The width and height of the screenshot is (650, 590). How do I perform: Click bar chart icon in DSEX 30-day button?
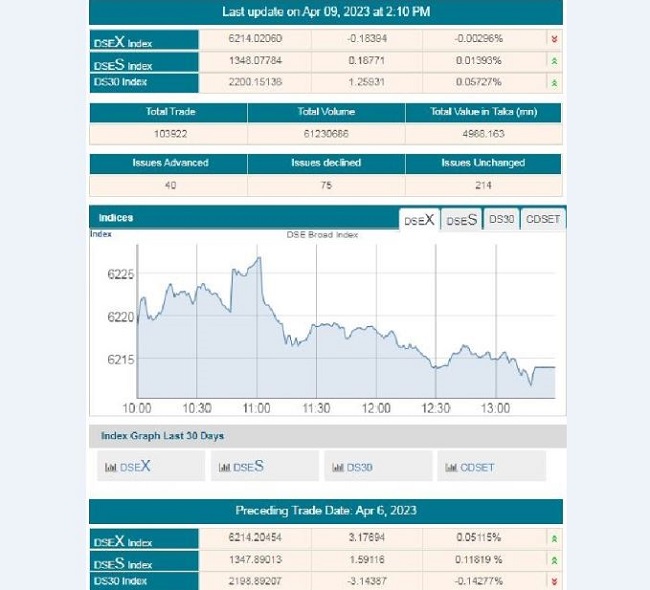[x=111, y=467]
